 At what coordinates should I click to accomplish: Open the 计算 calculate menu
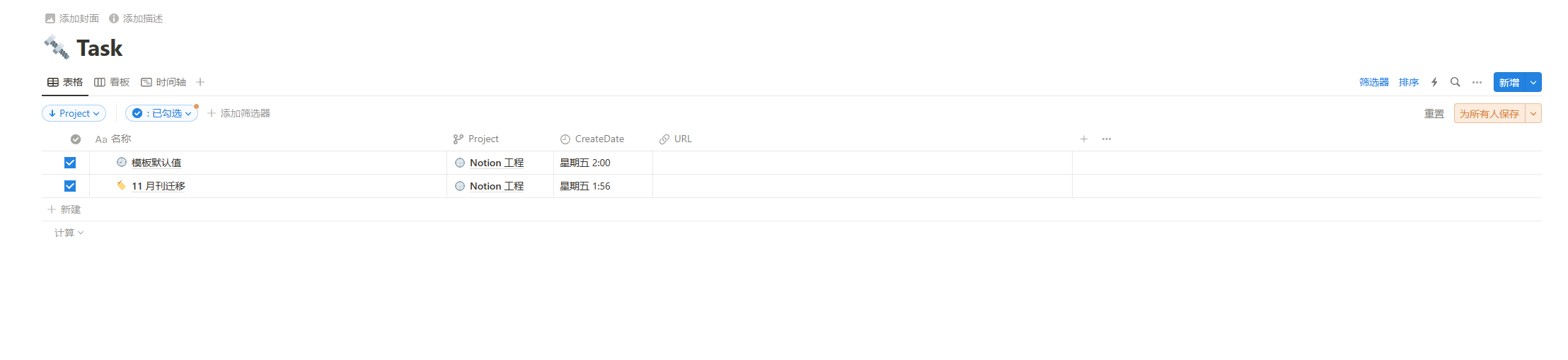pyautogui.click(x=69, y=233)
